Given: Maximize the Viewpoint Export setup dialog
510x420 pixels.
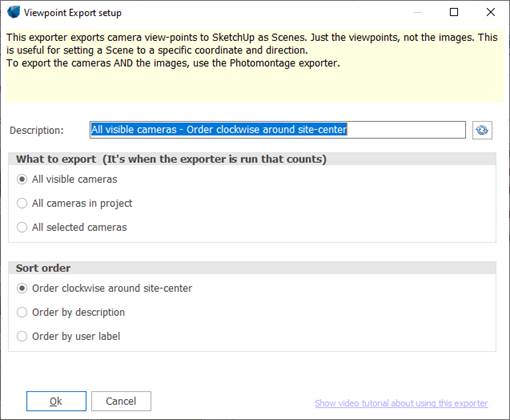Looking at the screenshot, I should 454,12.
